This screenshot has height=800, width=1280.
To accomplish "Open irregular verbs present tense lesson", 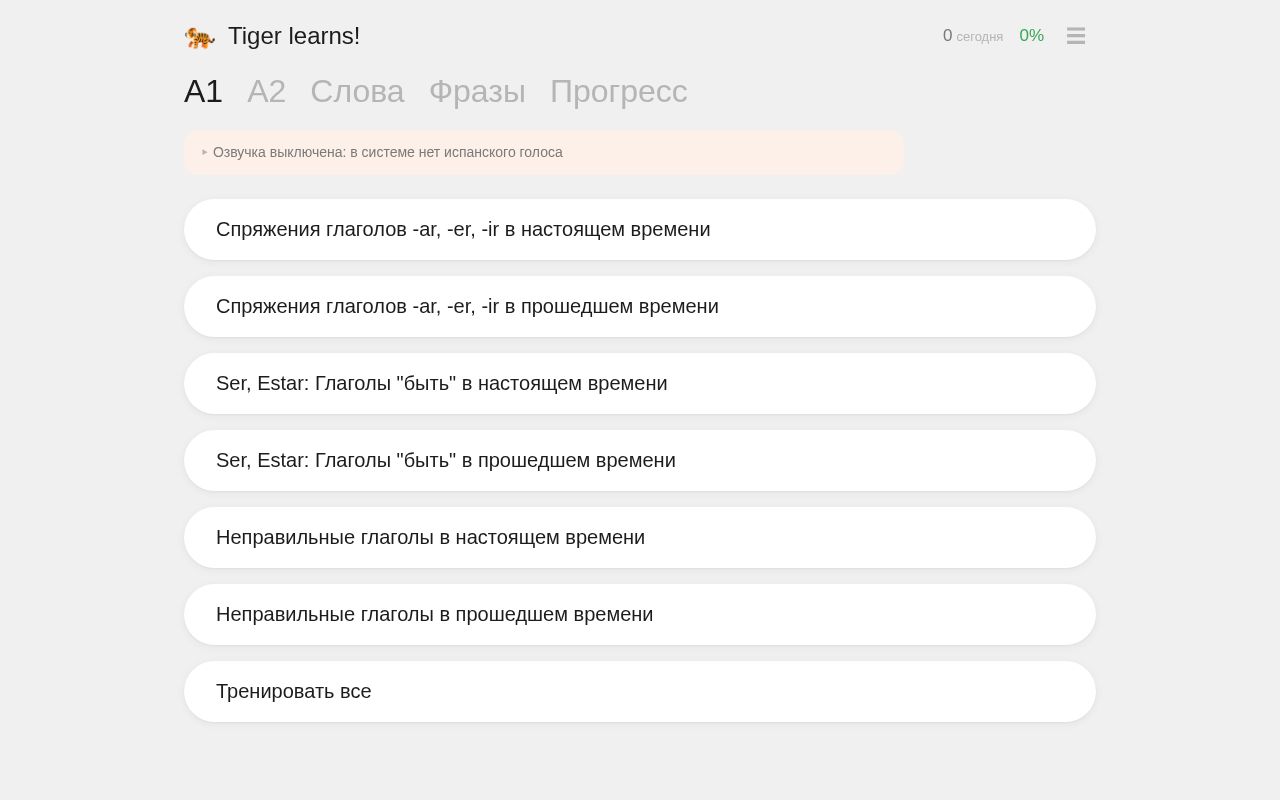I will tap(640, 537).
